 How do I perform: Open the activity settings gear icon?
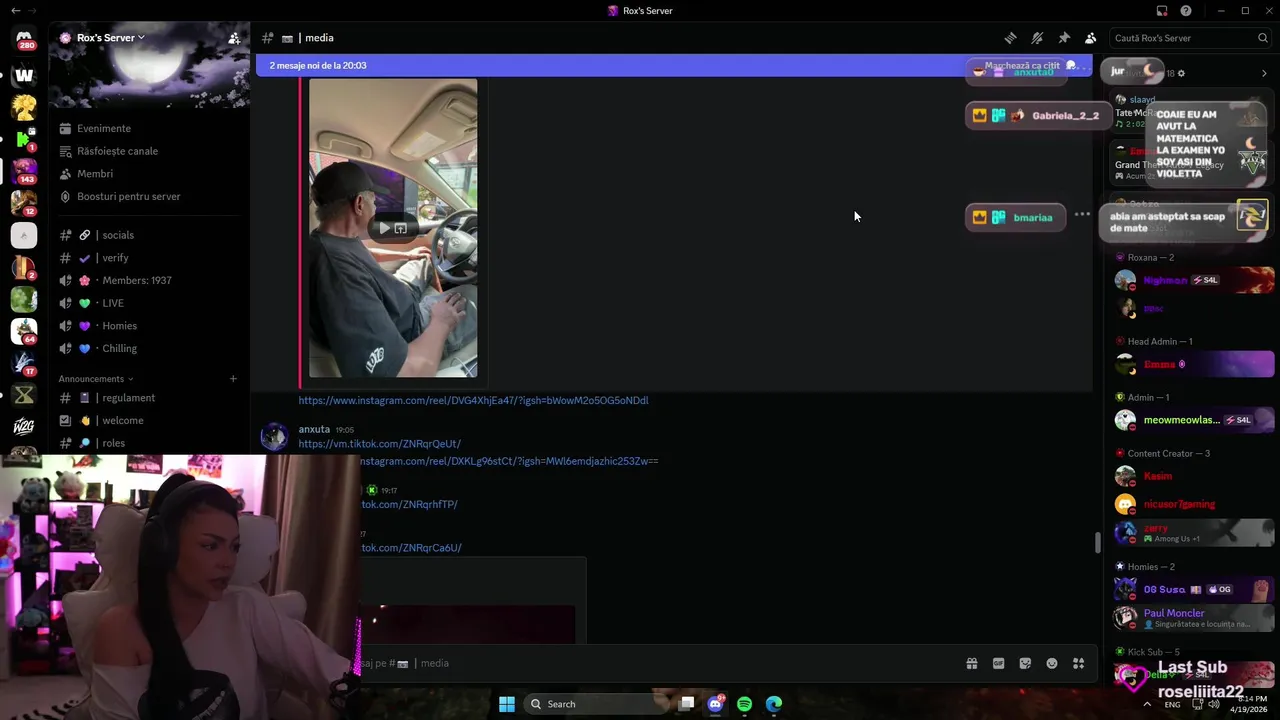pos(1183,73)
